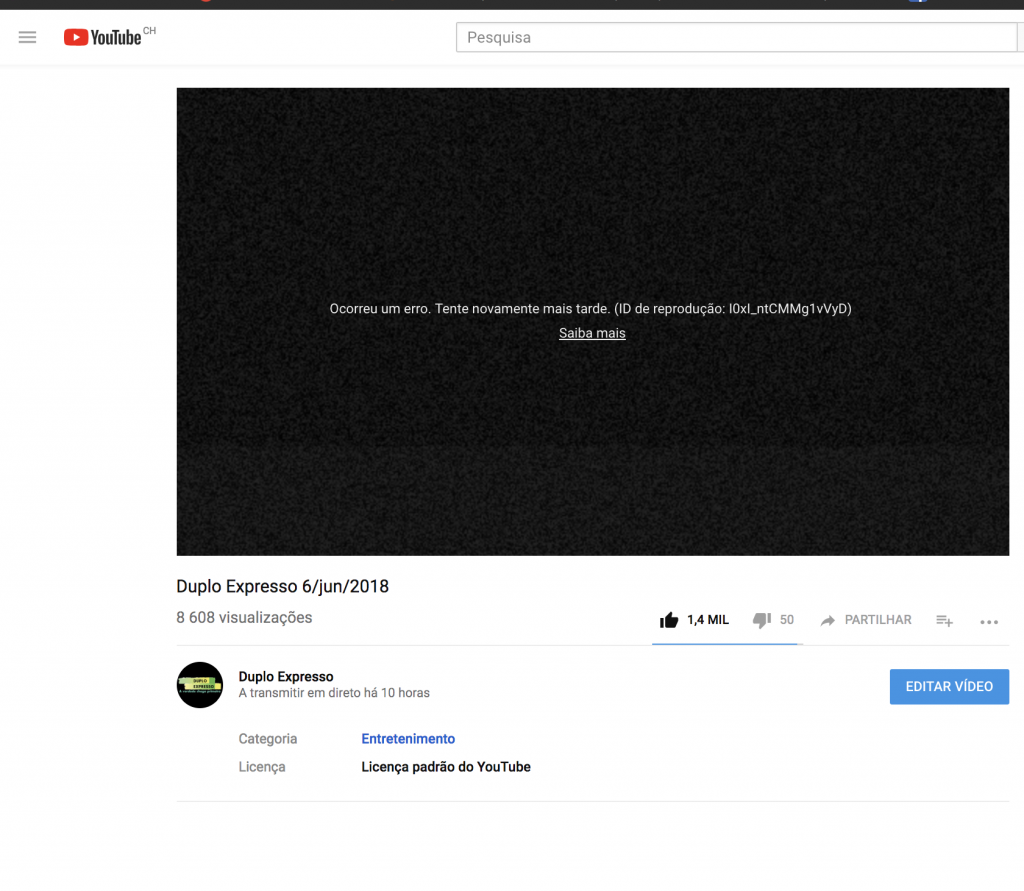This screenshot has height=891, width=1024.
Task: Open the hamburger guide menu
Action: point(27,37)
